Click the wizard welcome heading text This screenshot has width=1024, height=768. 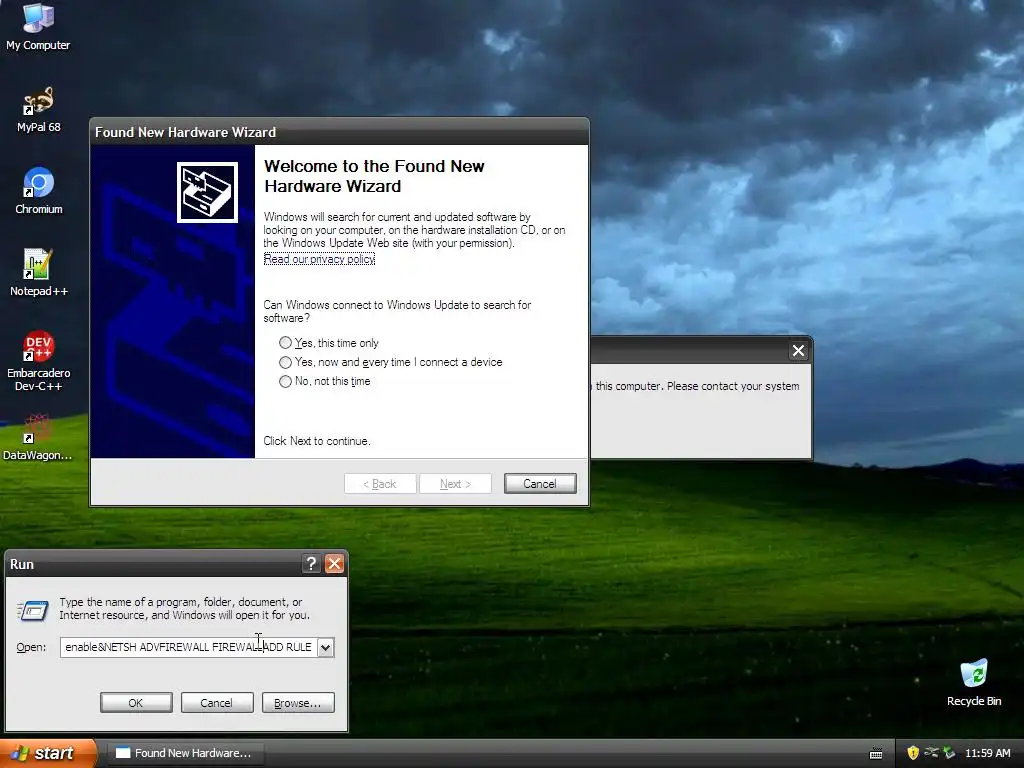coord(374,176)
